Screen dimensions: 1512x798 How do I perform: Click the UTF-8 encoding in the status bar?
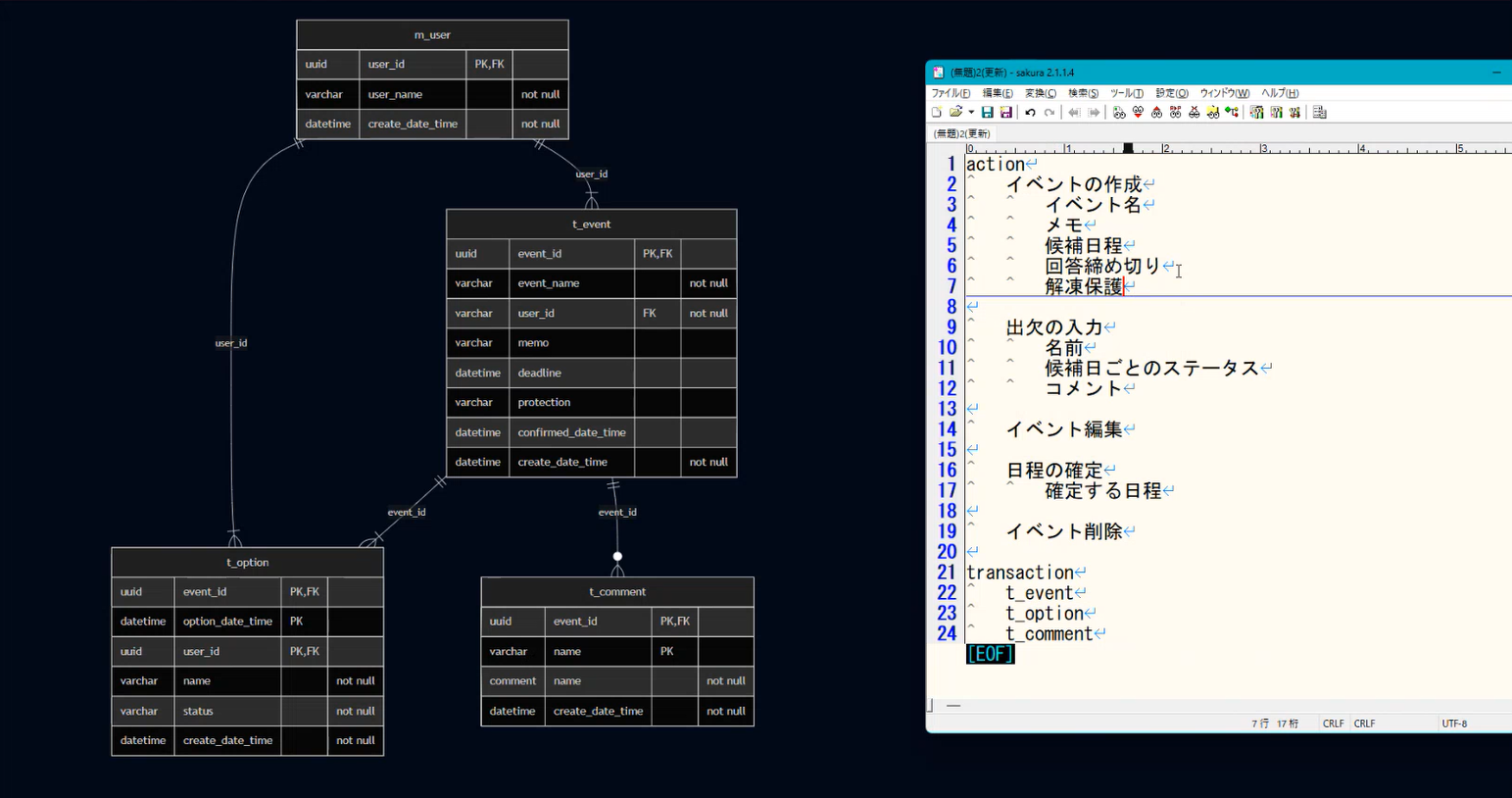click(1454, 723)
